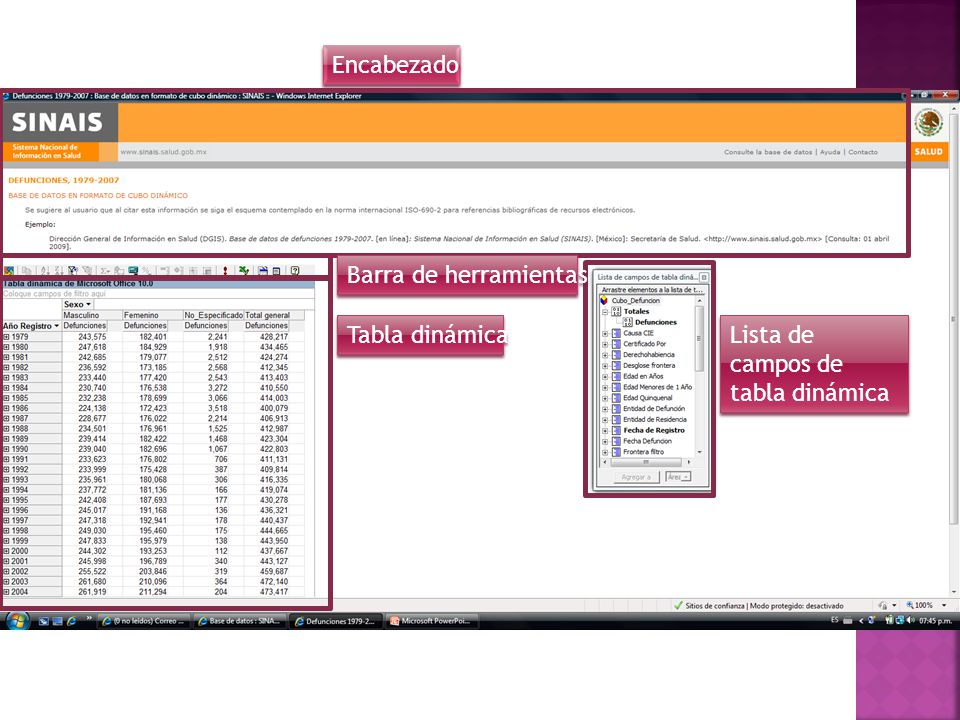Open Commands and Options toolbar icon
The height and width of the screenshot is (720, 960).
point(263,270)
